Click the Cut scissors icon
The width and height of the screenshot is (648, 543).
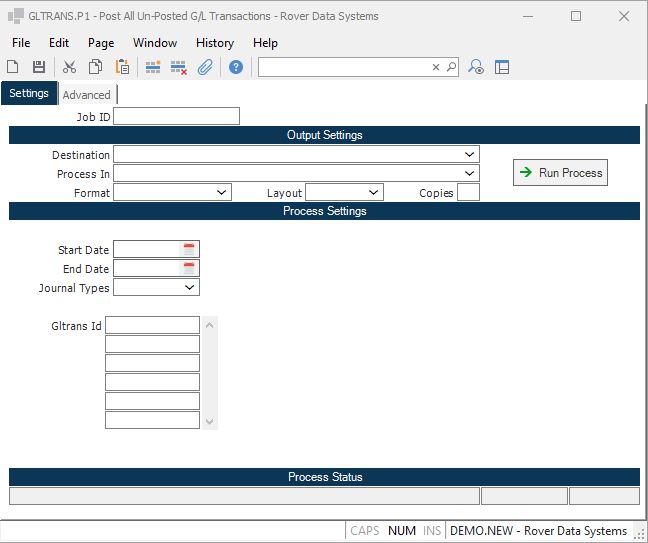(x=69, y=67)
